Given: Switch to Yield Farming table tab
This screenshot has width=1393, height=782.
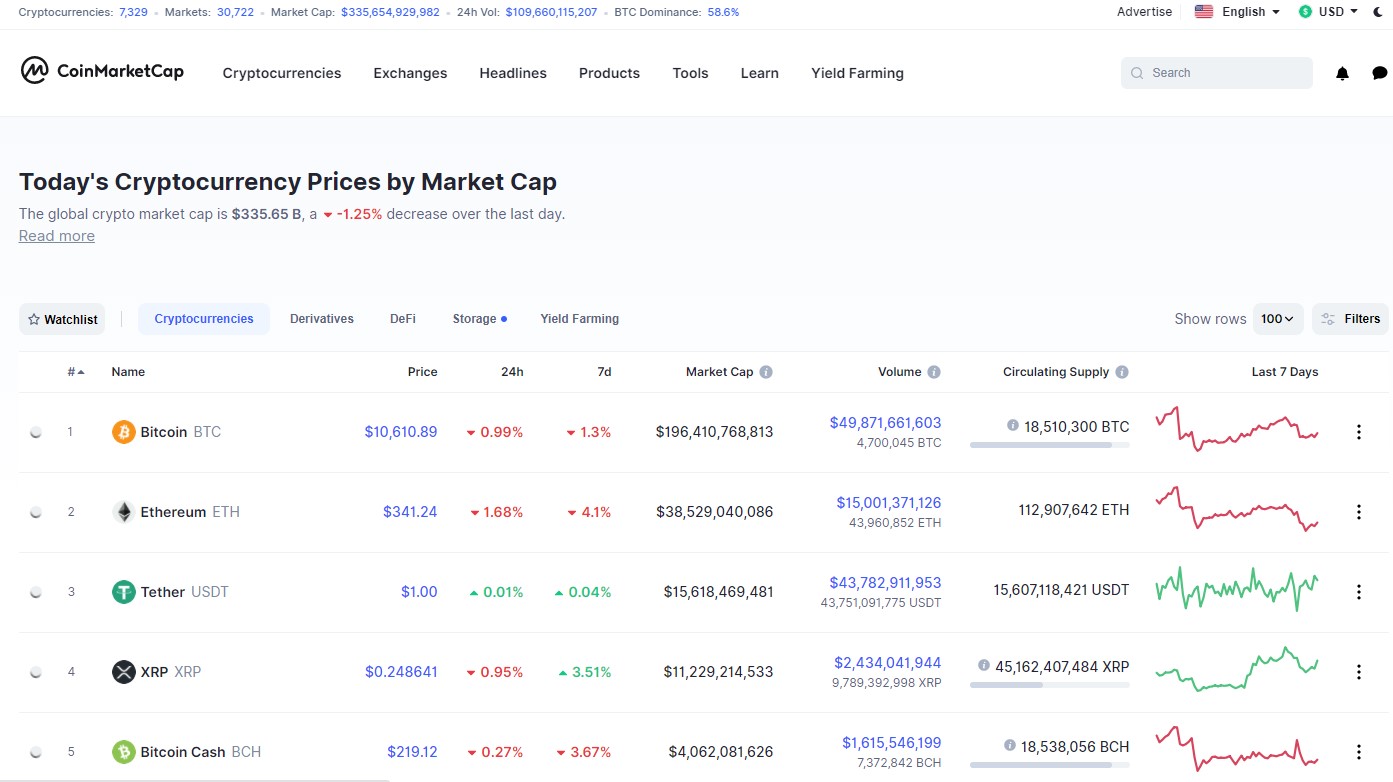Looking at the screenshot, I should (x=580, y=319).
